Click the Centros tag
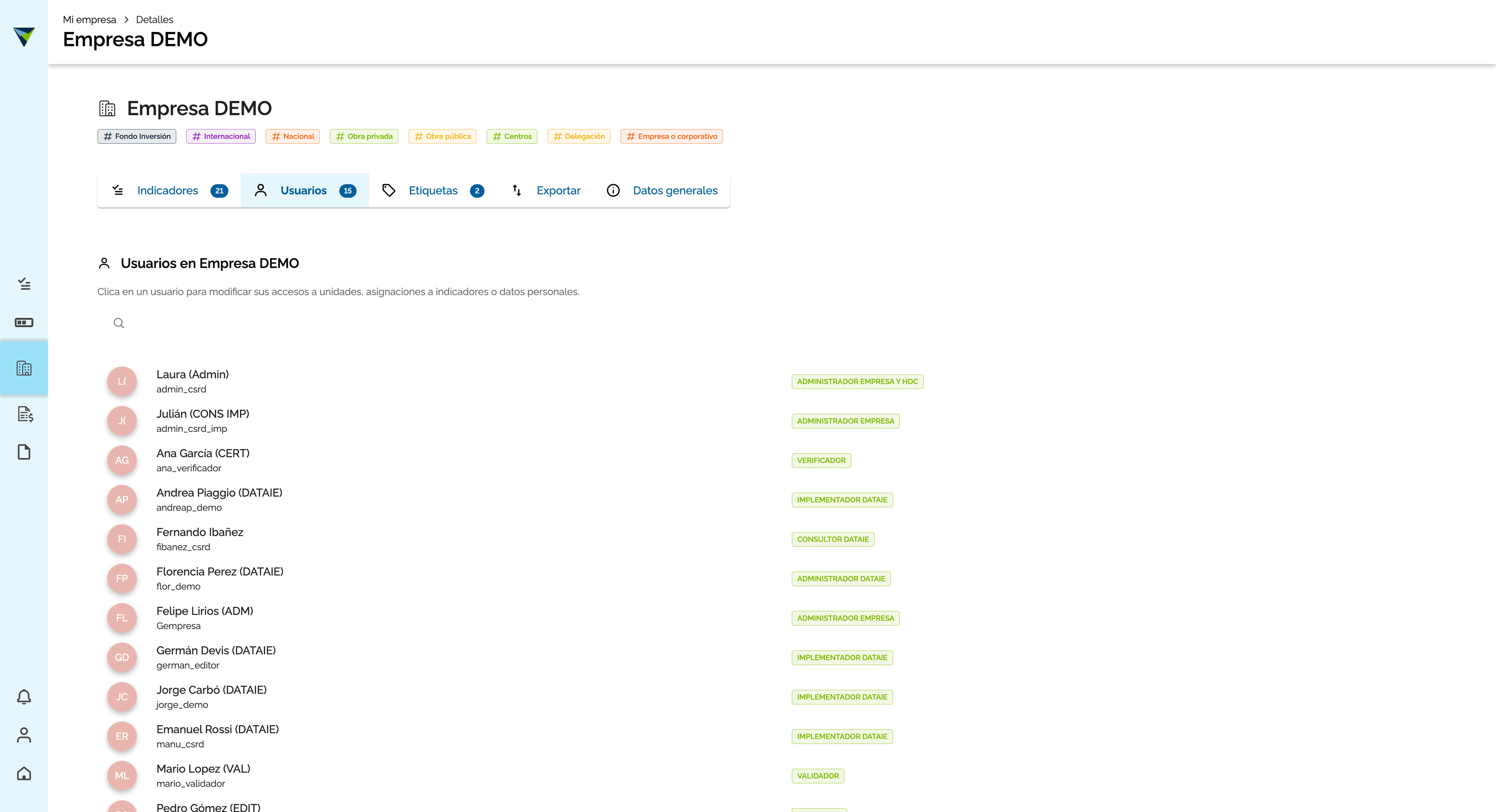1496x812 pixels. pyautogui.click(x=512, y=136)
